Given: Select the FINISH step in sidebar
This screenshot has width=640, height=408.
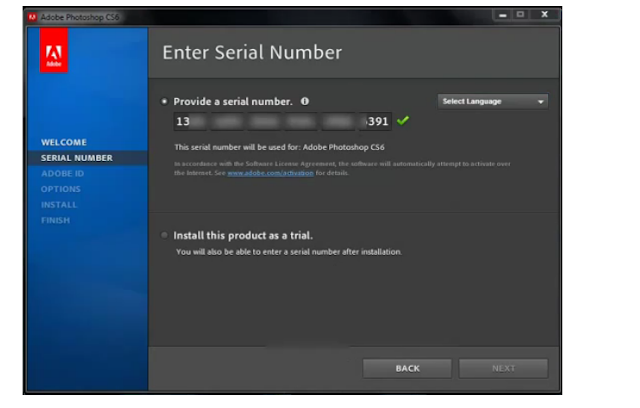Looking at the screenshot, I should [56, 220].
